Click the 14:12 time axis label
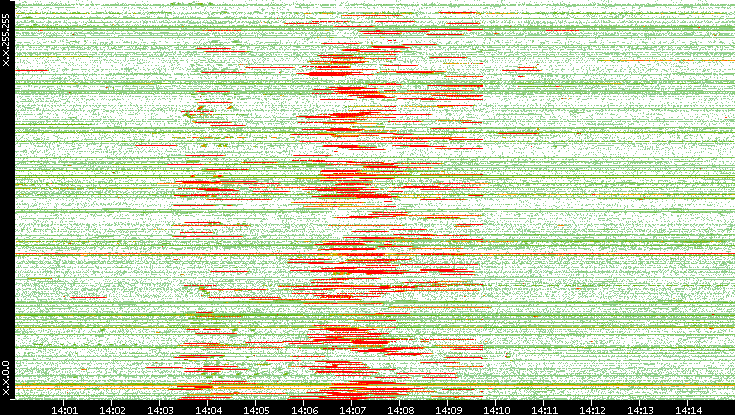The image size is (735, 415). 592,408
